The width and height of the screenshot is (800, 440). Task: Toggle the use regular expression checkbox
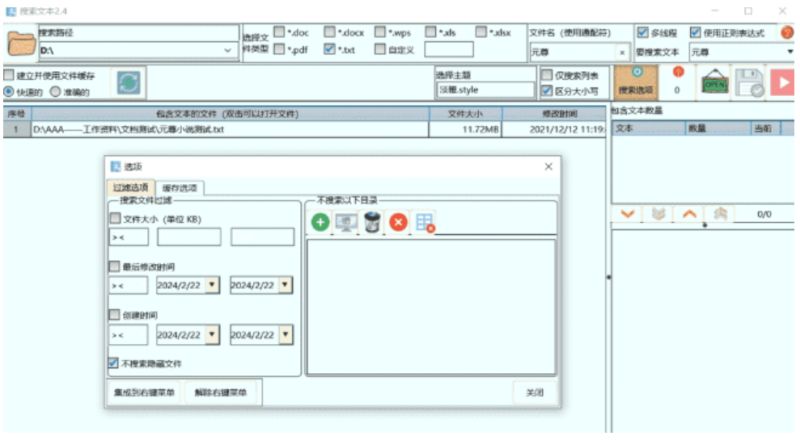tap(695, 32)
